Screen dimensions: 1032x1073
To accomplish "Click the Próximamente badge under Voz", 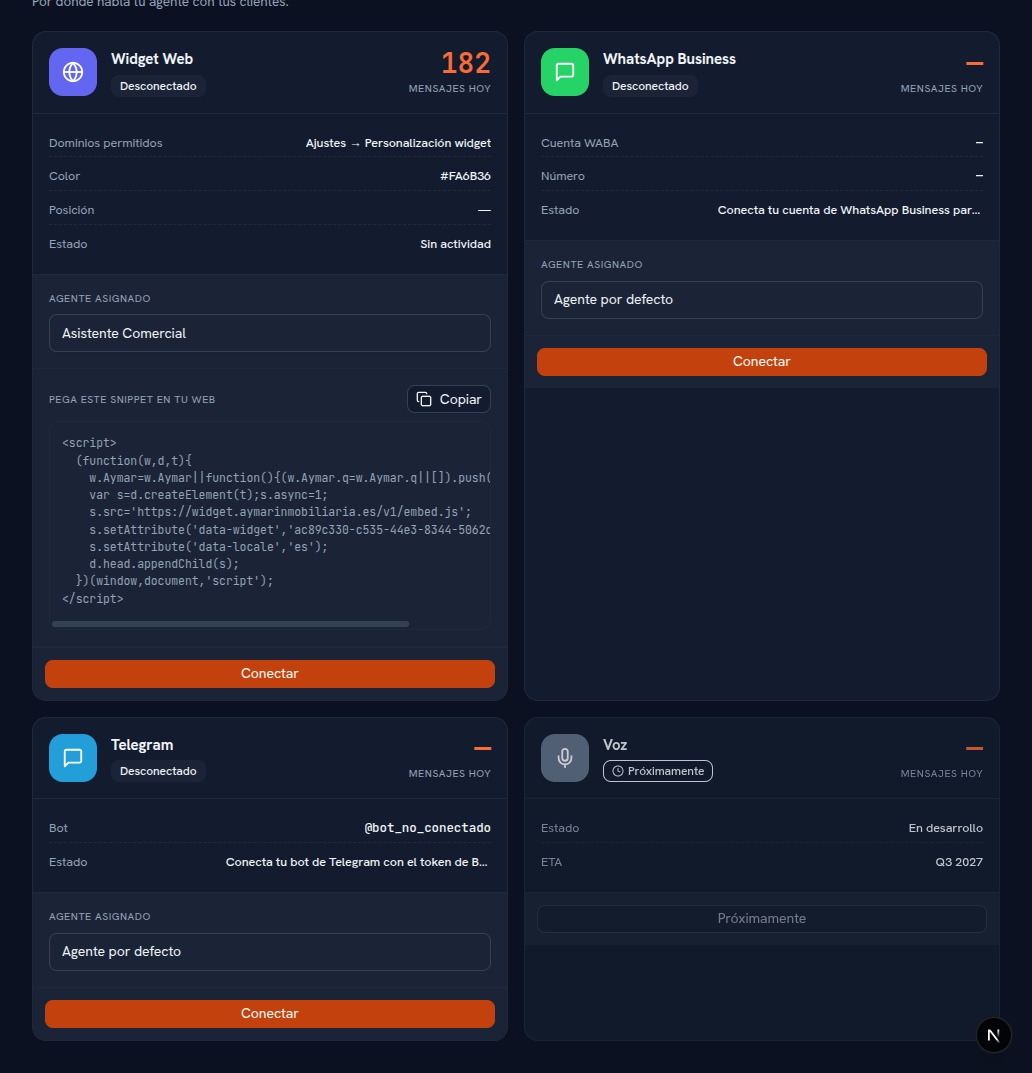I will (658, 771).
